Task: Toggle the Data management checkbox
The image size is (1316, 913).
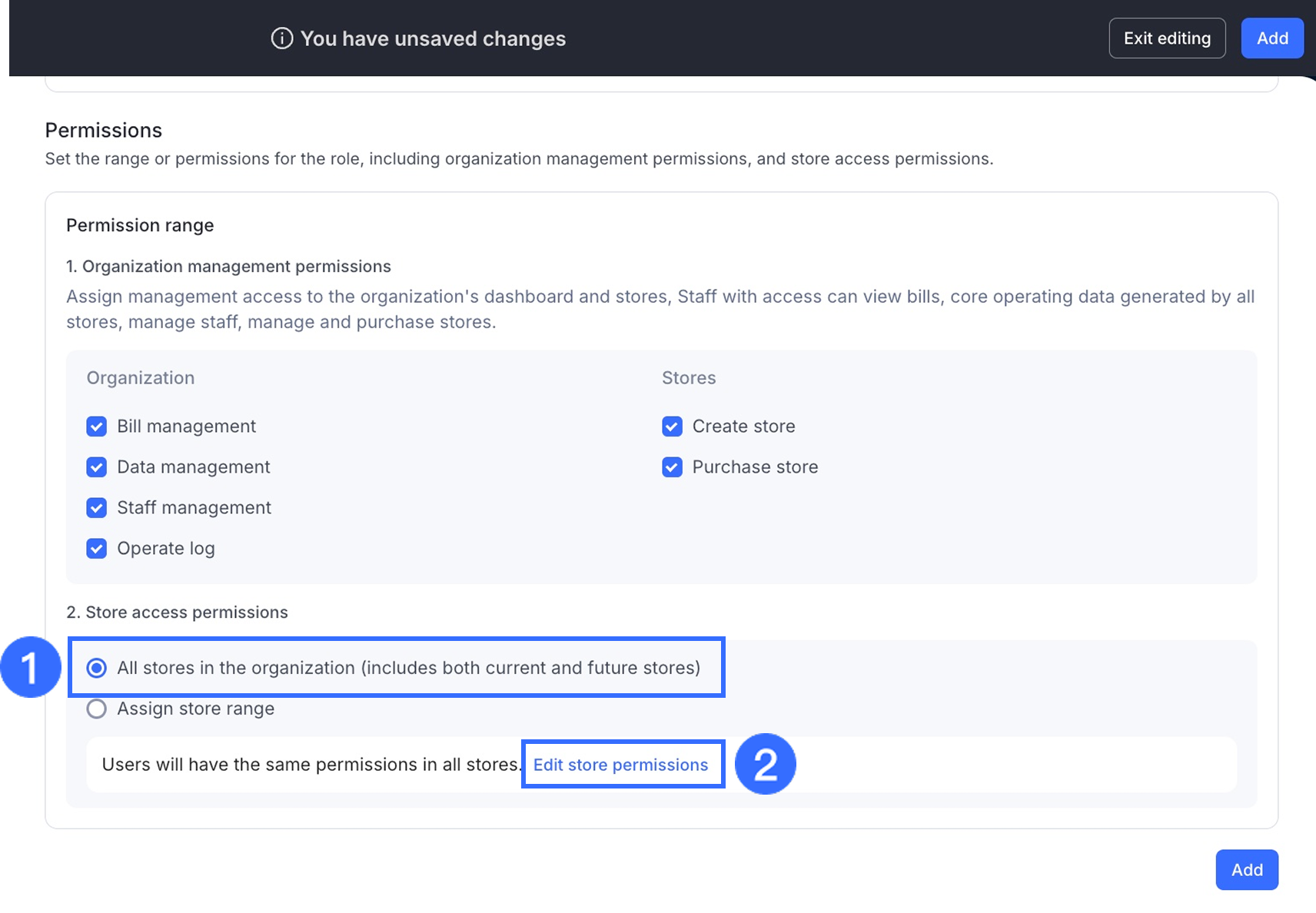Action: pos(97,467)
